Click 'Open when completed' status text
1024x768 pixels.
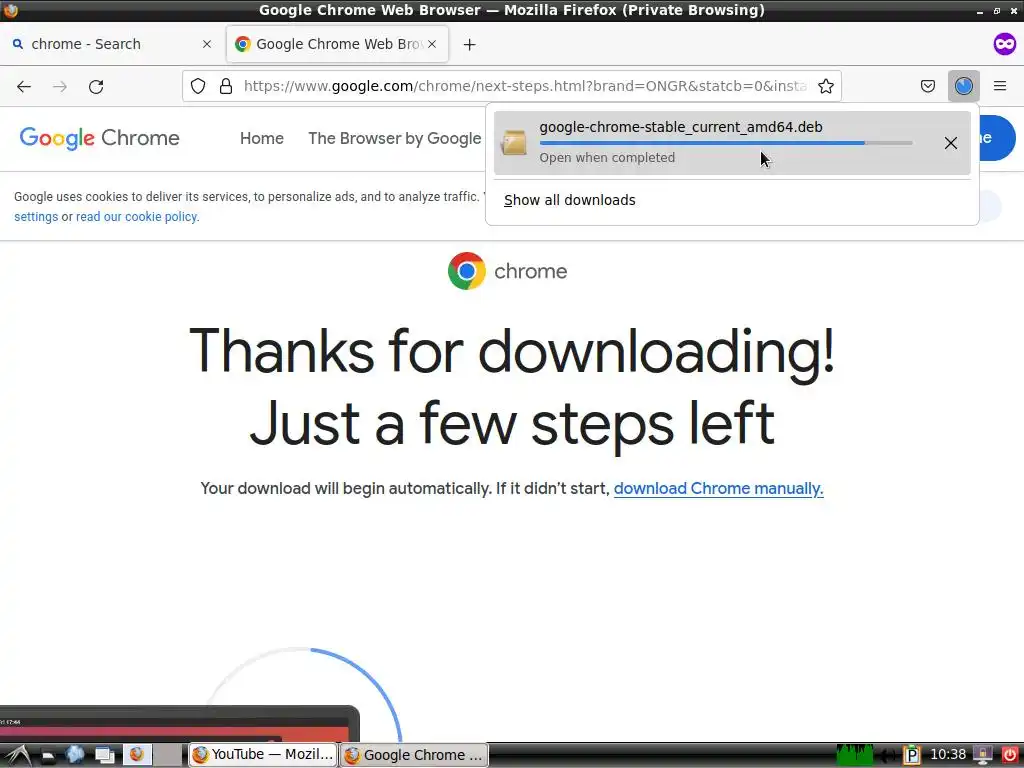(607, 157)
